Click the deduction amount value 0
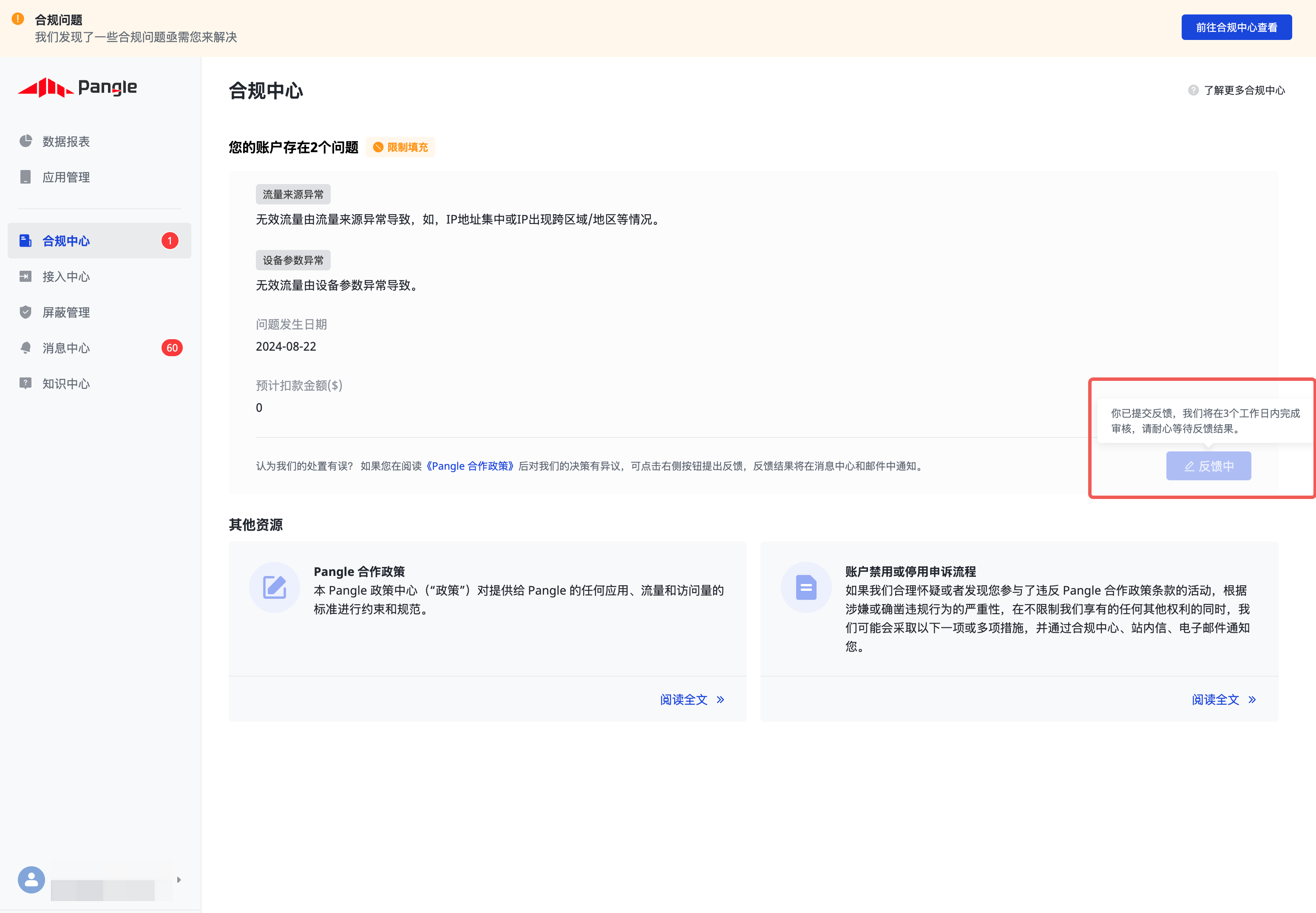Image resolution: width=1316 pixels, height=913 pixels. click(x=259, y=408)
